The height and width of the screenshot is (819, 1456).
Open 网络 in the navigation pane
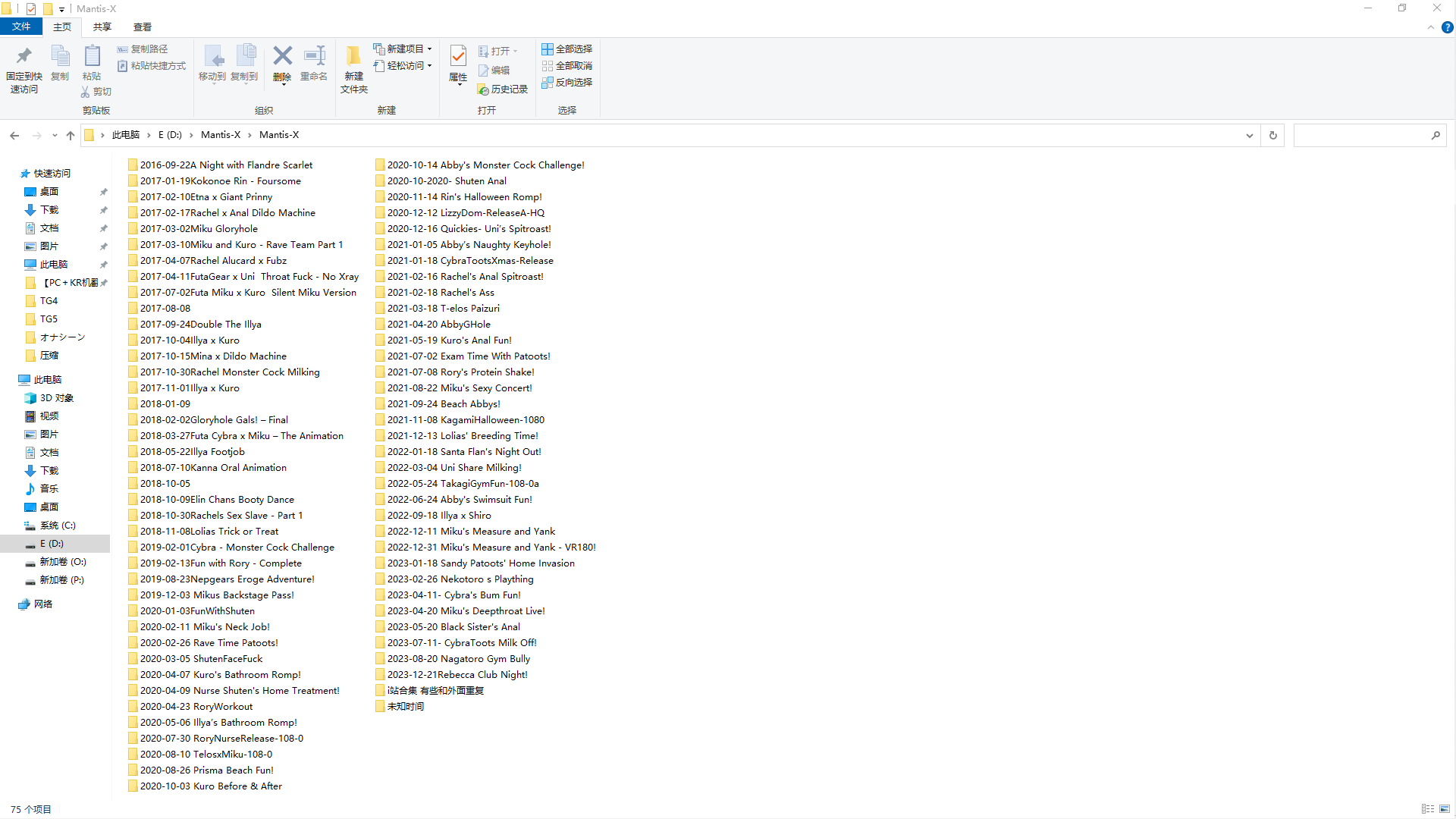[x=36, y=604]
